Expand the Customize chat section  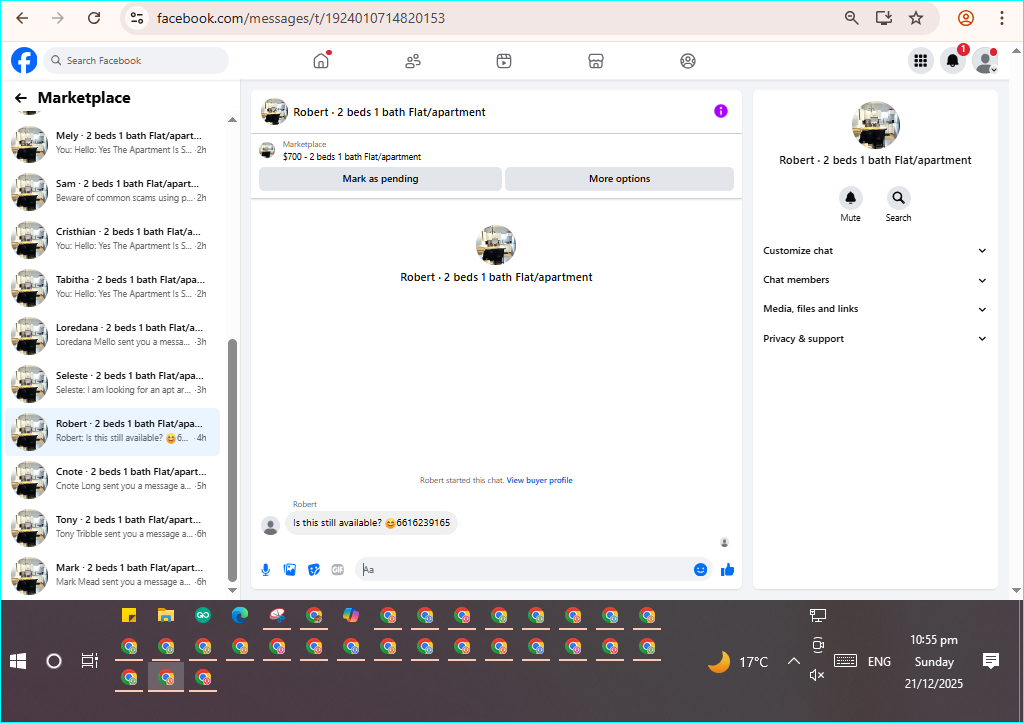875,251
